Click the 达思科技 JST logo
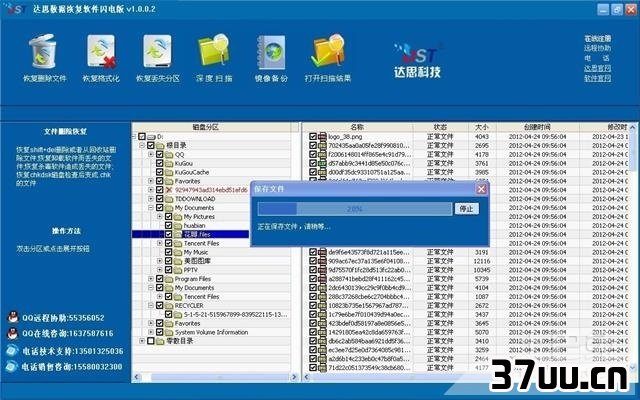This screenshot has width=640, height=400. (x=417, y=60)
